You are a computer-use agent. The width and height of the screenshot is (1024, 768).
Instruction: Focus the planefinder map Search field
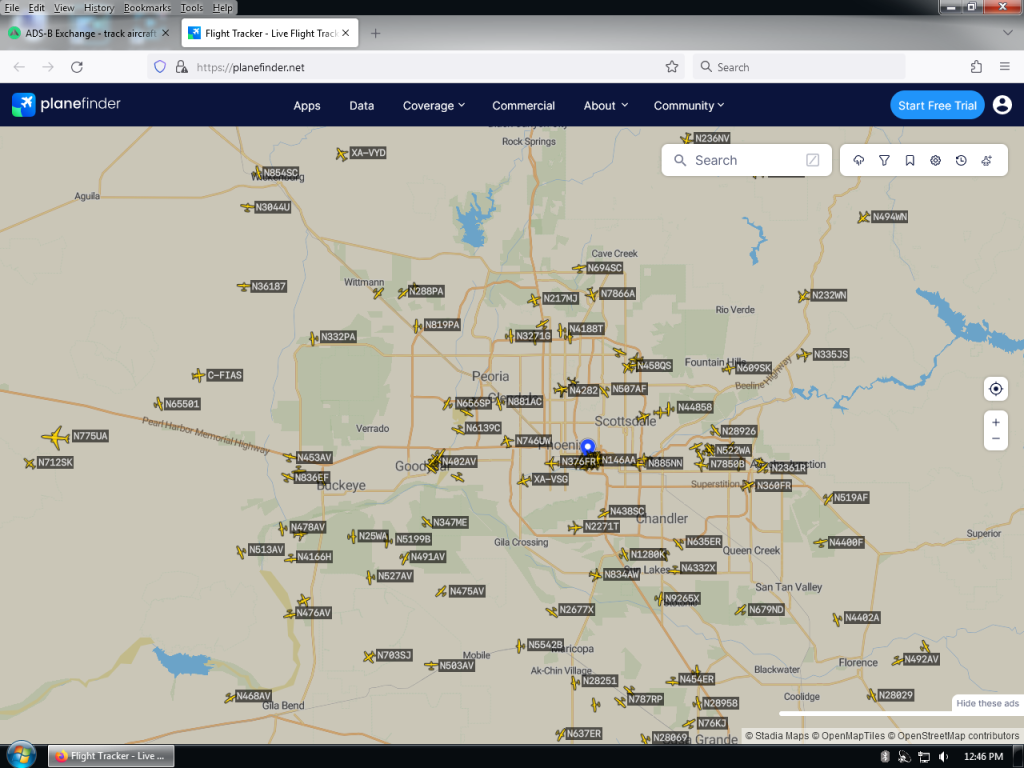pos(746,160)
